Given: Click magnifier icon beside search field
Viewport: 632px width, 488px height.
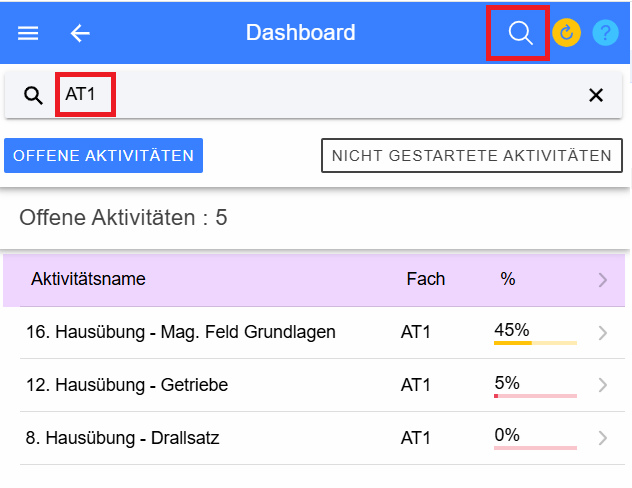Looking at the screenshot, I should click(33, 95).
